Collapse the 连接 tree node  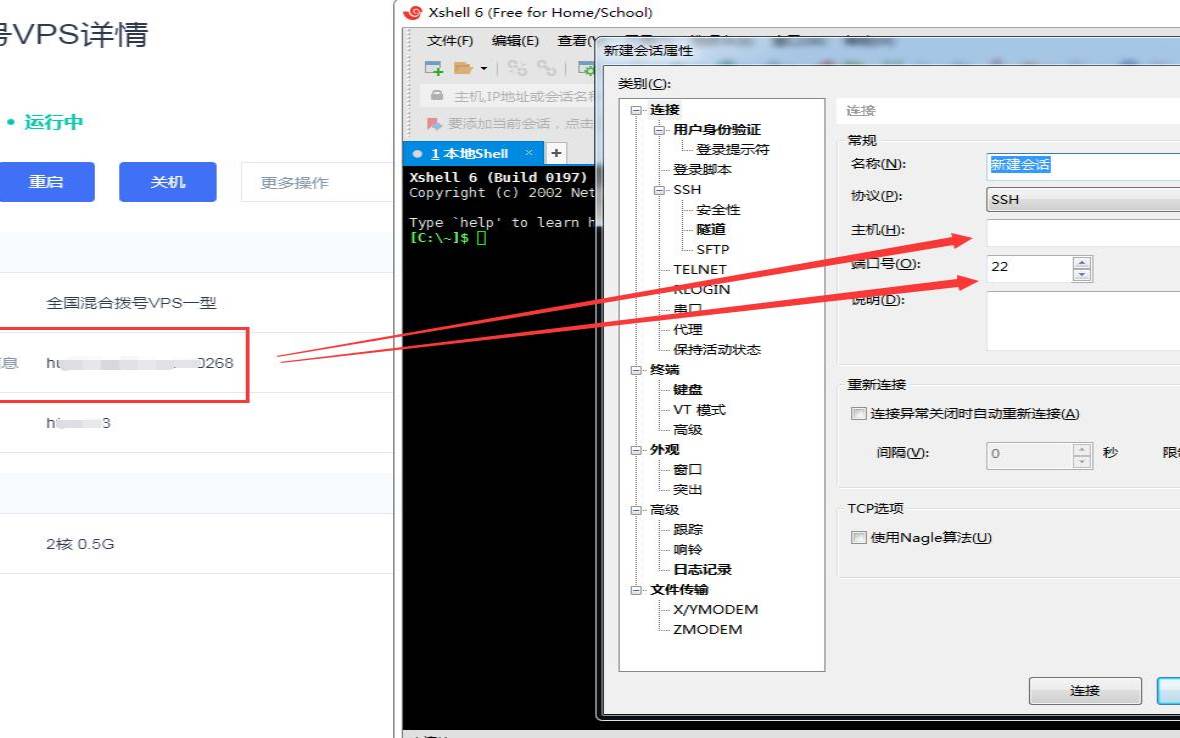(636, 110)
